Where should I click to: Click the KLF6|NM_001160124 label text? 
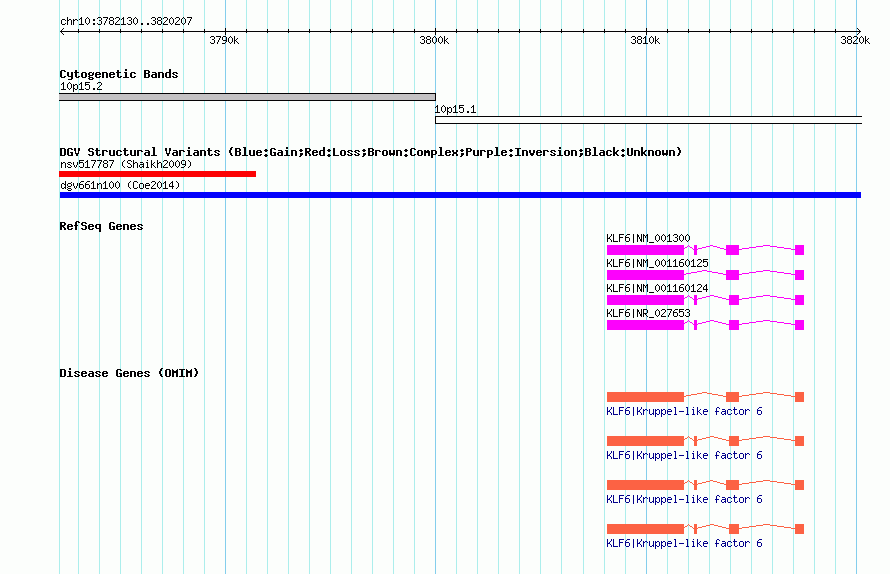[657, 288]
